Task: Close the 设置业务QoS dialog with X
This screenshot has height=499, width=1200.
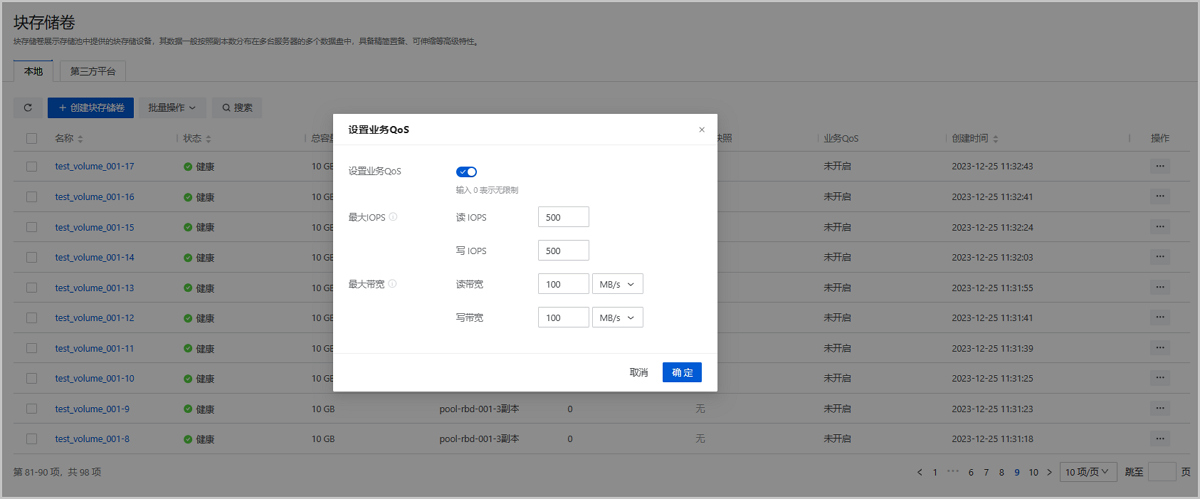Action: click(702, 129)
